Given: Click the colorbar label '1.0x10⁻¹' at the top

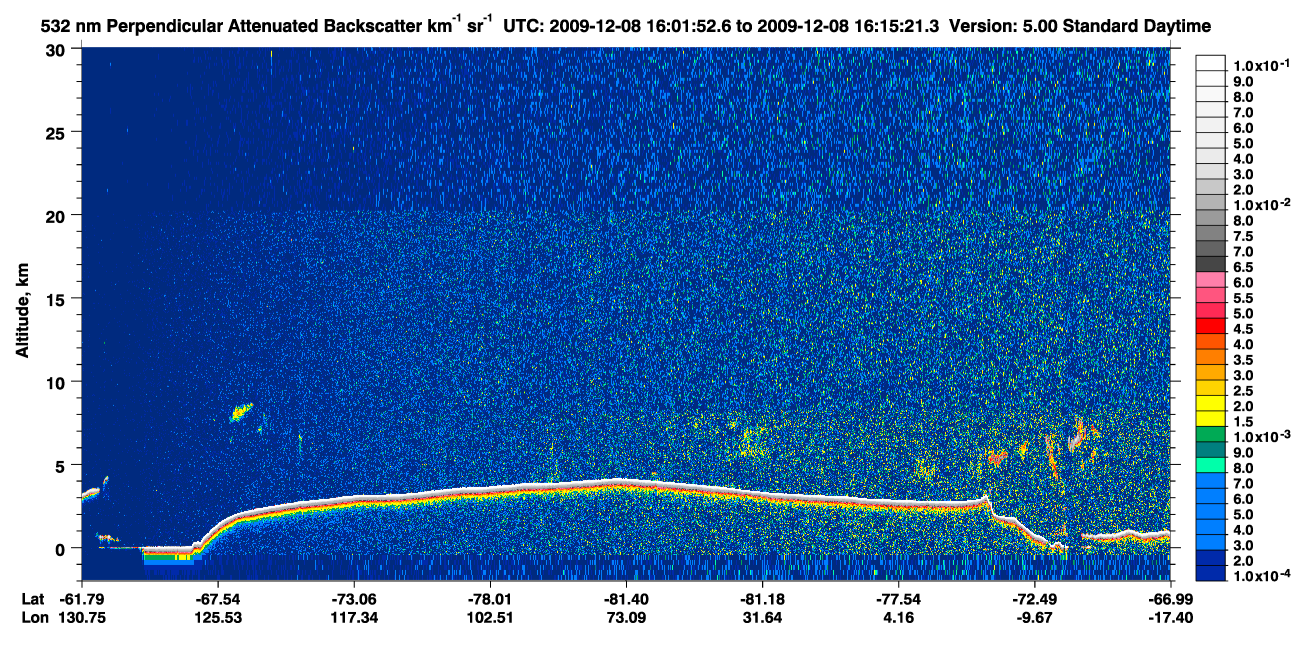Looking at the screenshot, I should pyautogui.click(x=1260, y=65).
